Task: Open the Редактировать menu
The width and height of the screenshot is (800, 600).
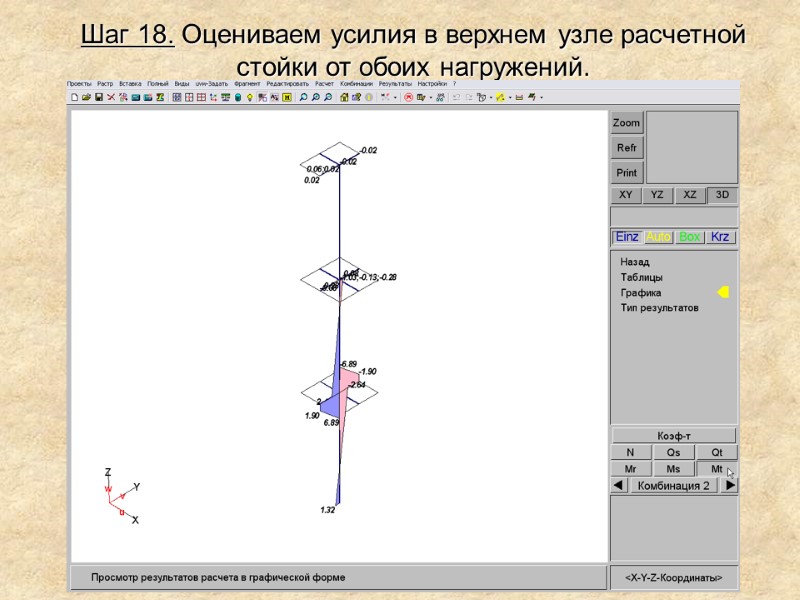Action: point(288,84)
